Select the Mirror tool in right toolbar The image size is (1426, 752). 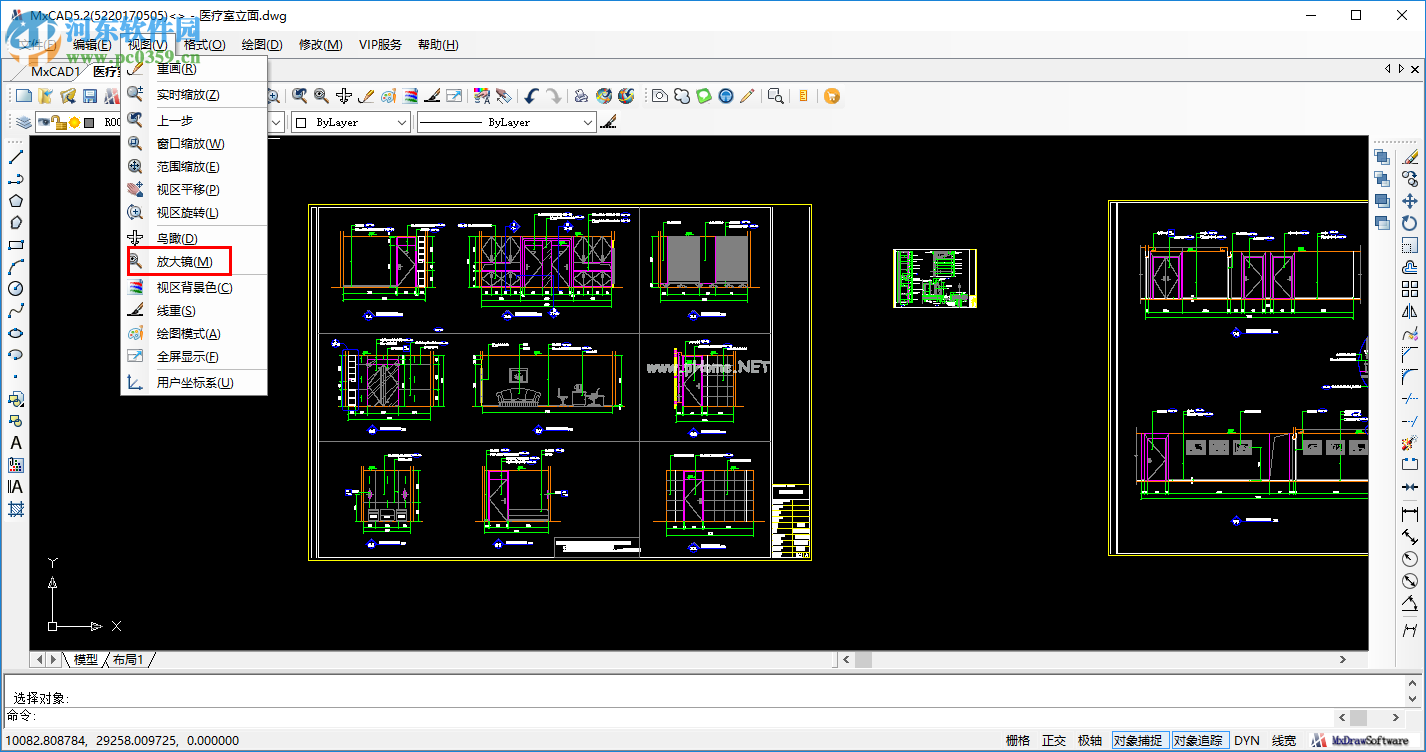pyautogui.click(x=1410, y=311)
